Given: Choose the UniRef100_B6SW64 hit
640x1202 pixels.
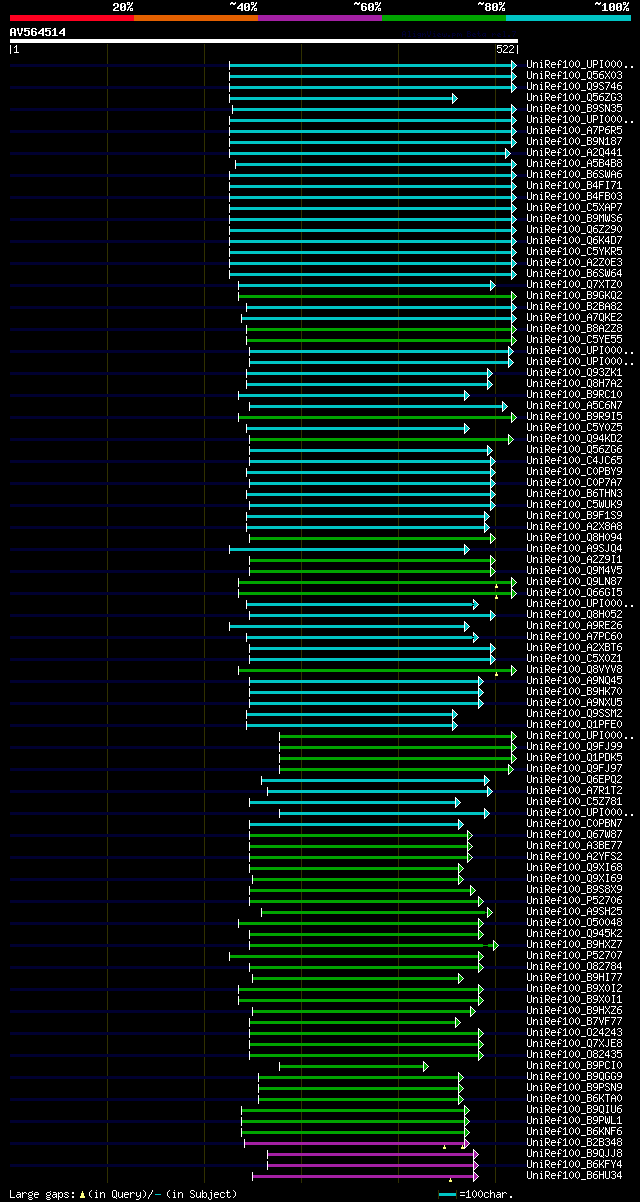Looking at the screenshot, I should [574, 273].
